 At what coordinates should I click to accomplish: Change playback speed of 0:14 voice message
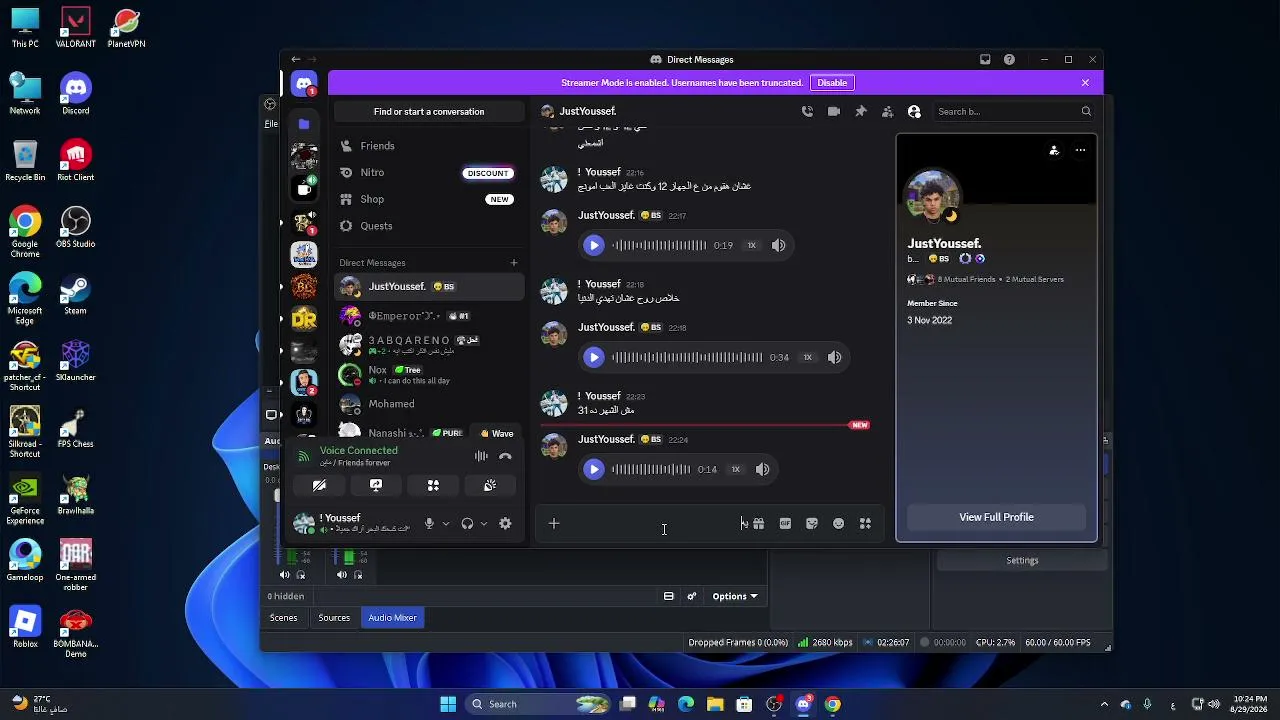coord(736,469)
